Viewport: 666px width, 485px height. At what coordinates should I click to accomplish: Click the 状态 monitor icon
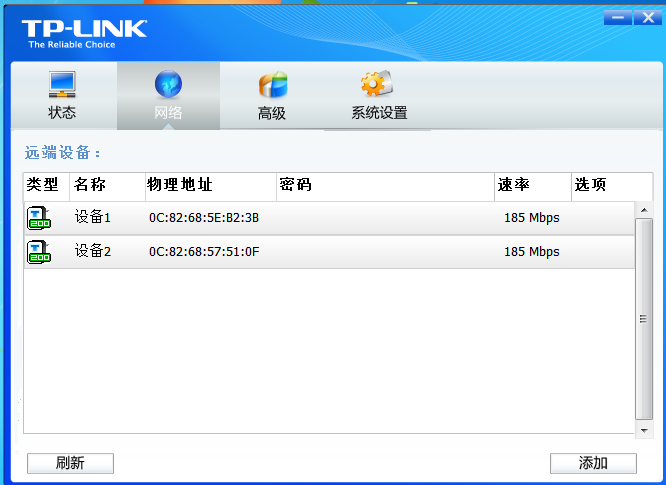(62, 84)
